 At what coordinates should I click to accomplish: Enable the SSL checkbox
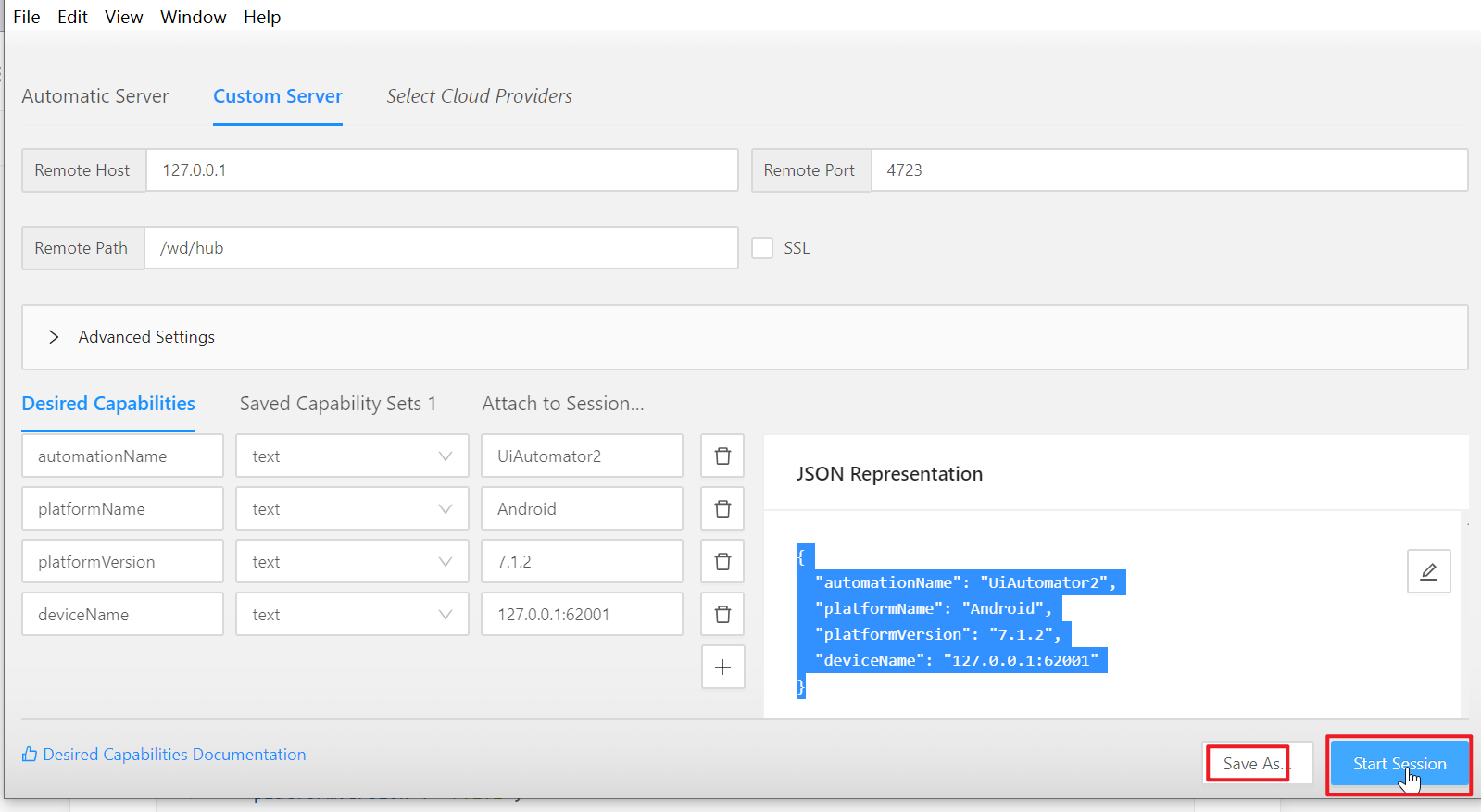(x=762, y=248)
